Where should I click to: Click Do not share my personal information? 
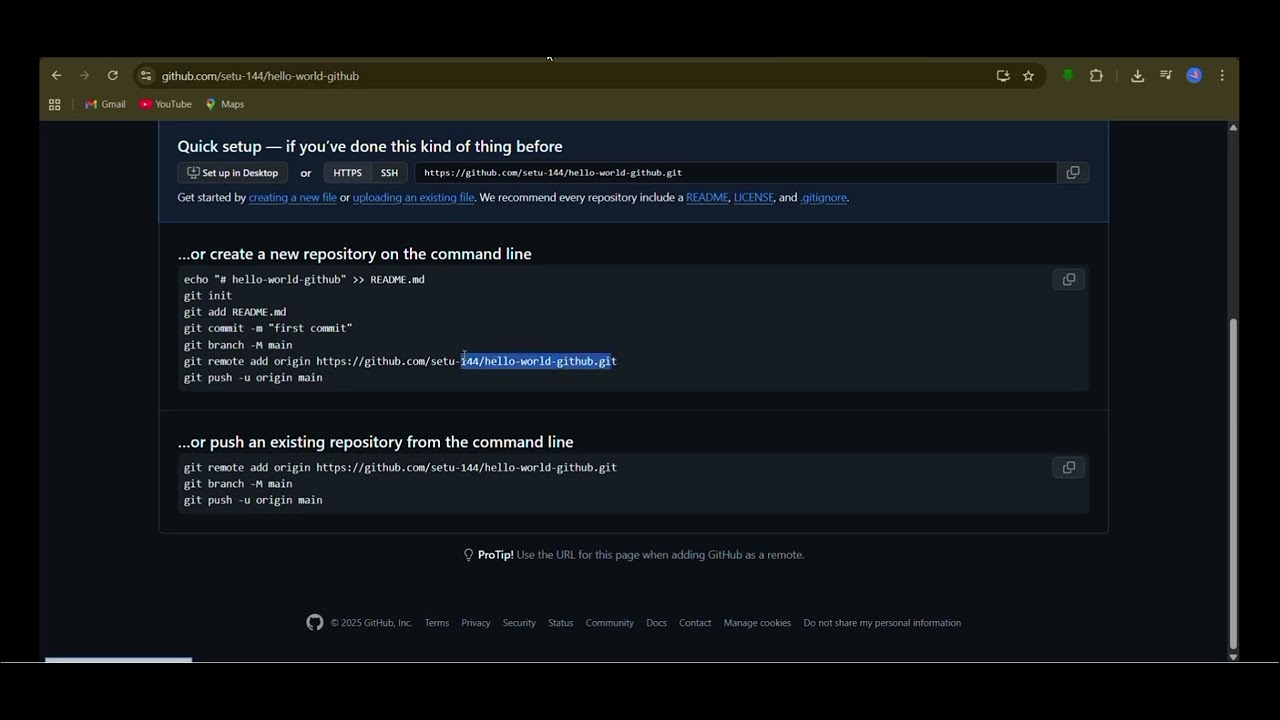pos(882,623)
